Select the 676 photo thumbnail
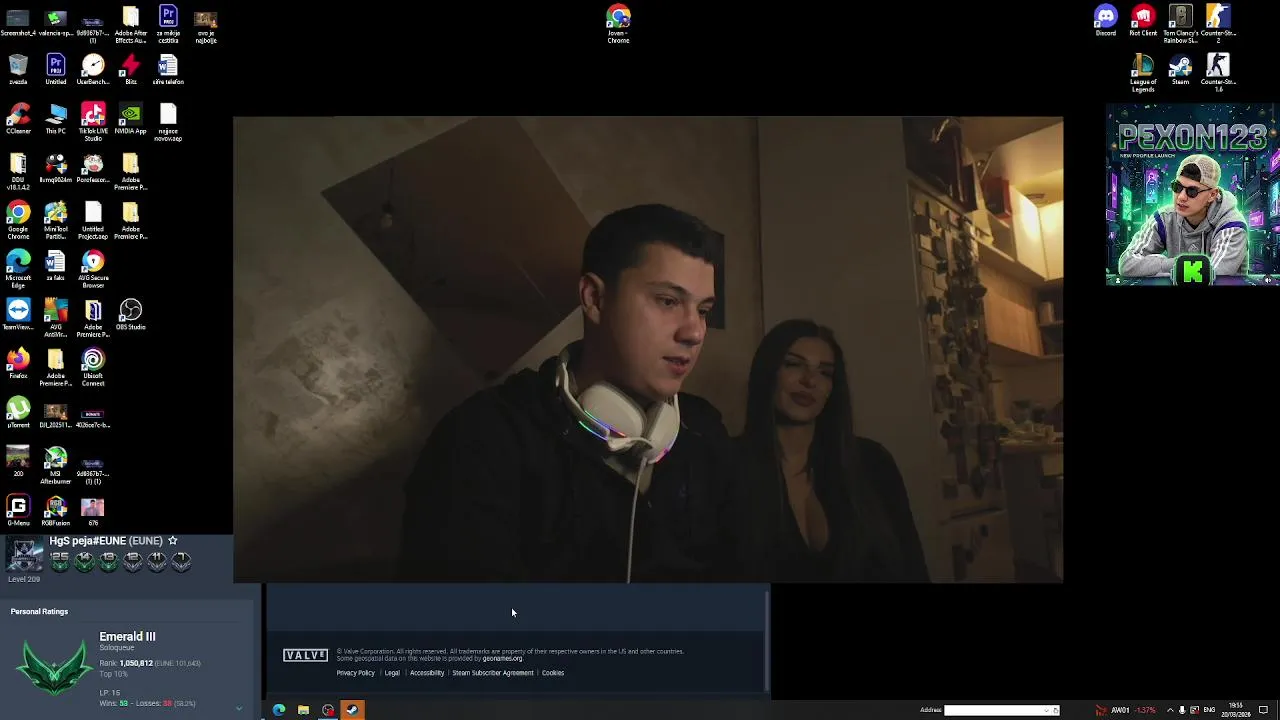1280x720 pixels. pyautogui.click(x=93, y=510)
